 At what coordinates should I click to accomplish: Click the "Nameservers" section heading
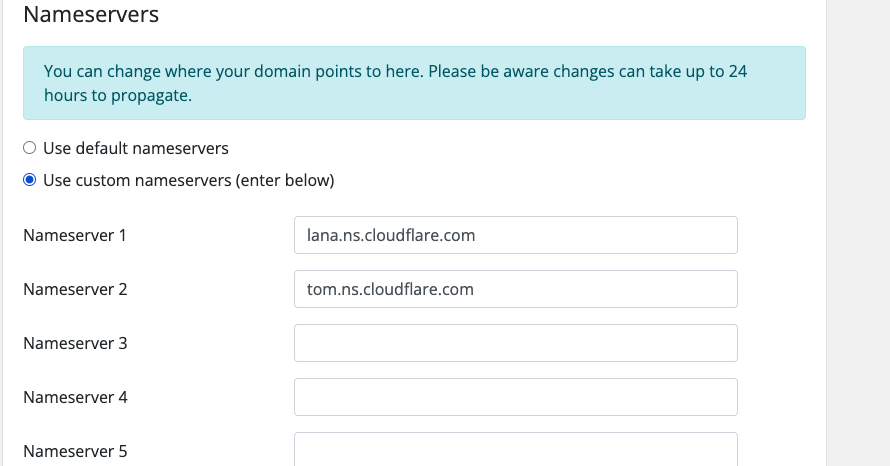[x=91, y=15]
